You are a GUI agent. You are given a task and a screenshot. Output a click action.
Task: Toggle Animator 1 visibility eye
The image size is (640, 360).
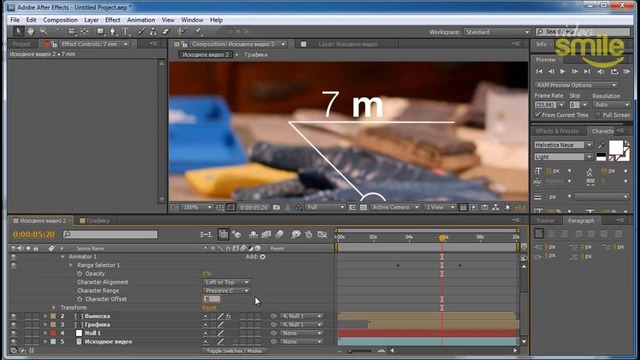13,257
